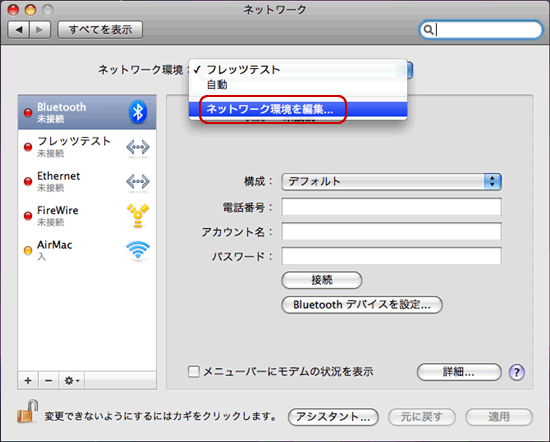Click the Ethernet arrows icon
Screen dimensions: 550x442
tap(138, 182)
